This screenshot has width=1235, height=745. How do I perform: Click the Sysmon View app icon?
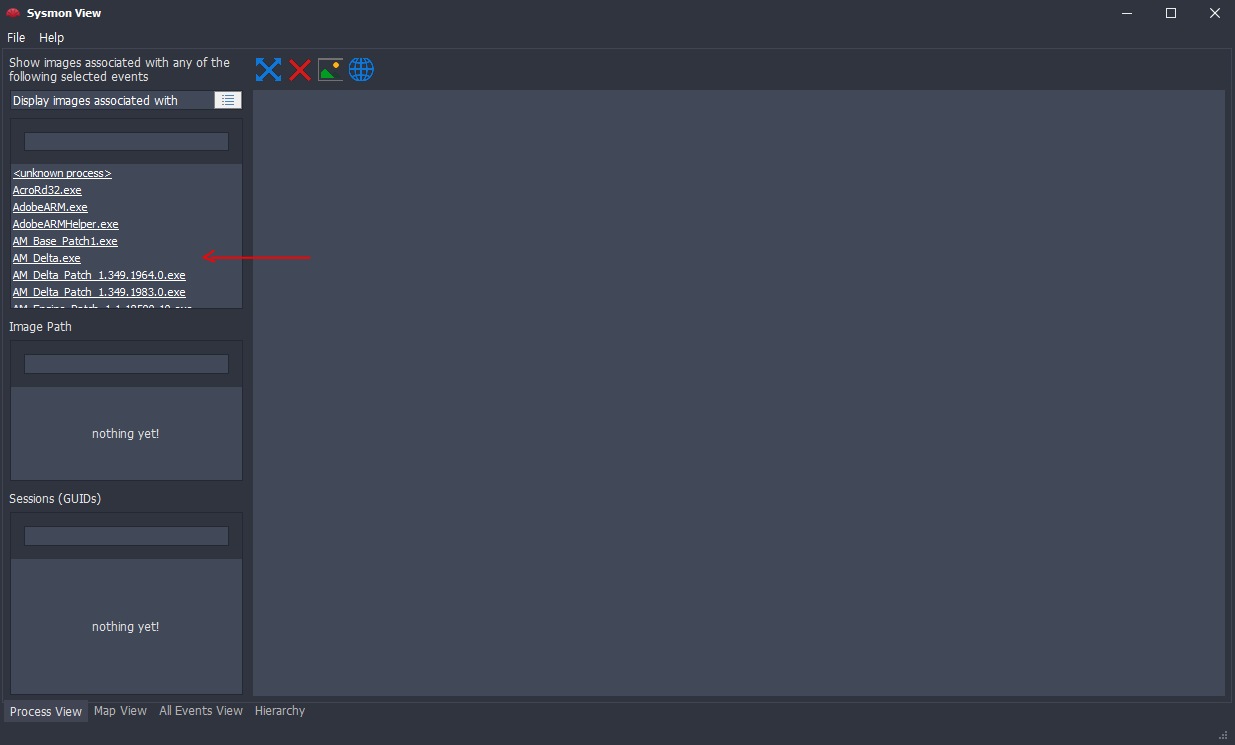point(13,13)
